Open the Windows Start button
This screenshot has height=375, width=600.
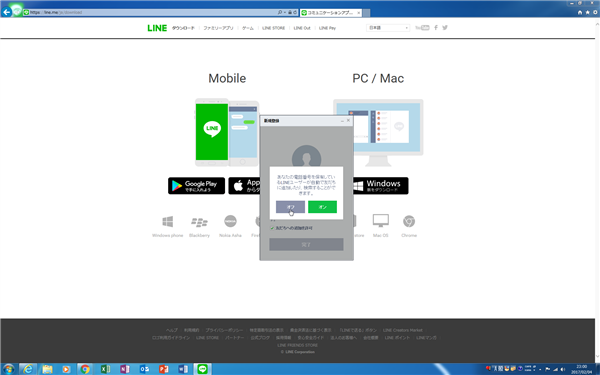coord(8,369)
